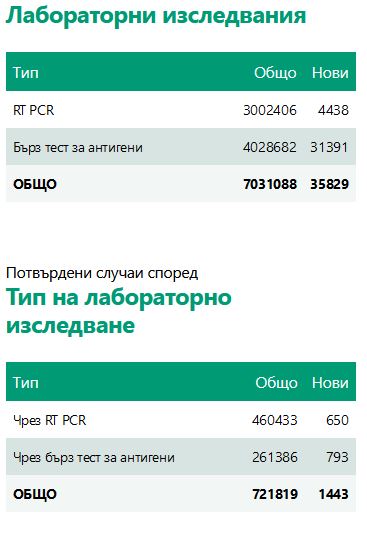Select 'Чрез бърз тест за антигени' row

[x=181, y=458]
